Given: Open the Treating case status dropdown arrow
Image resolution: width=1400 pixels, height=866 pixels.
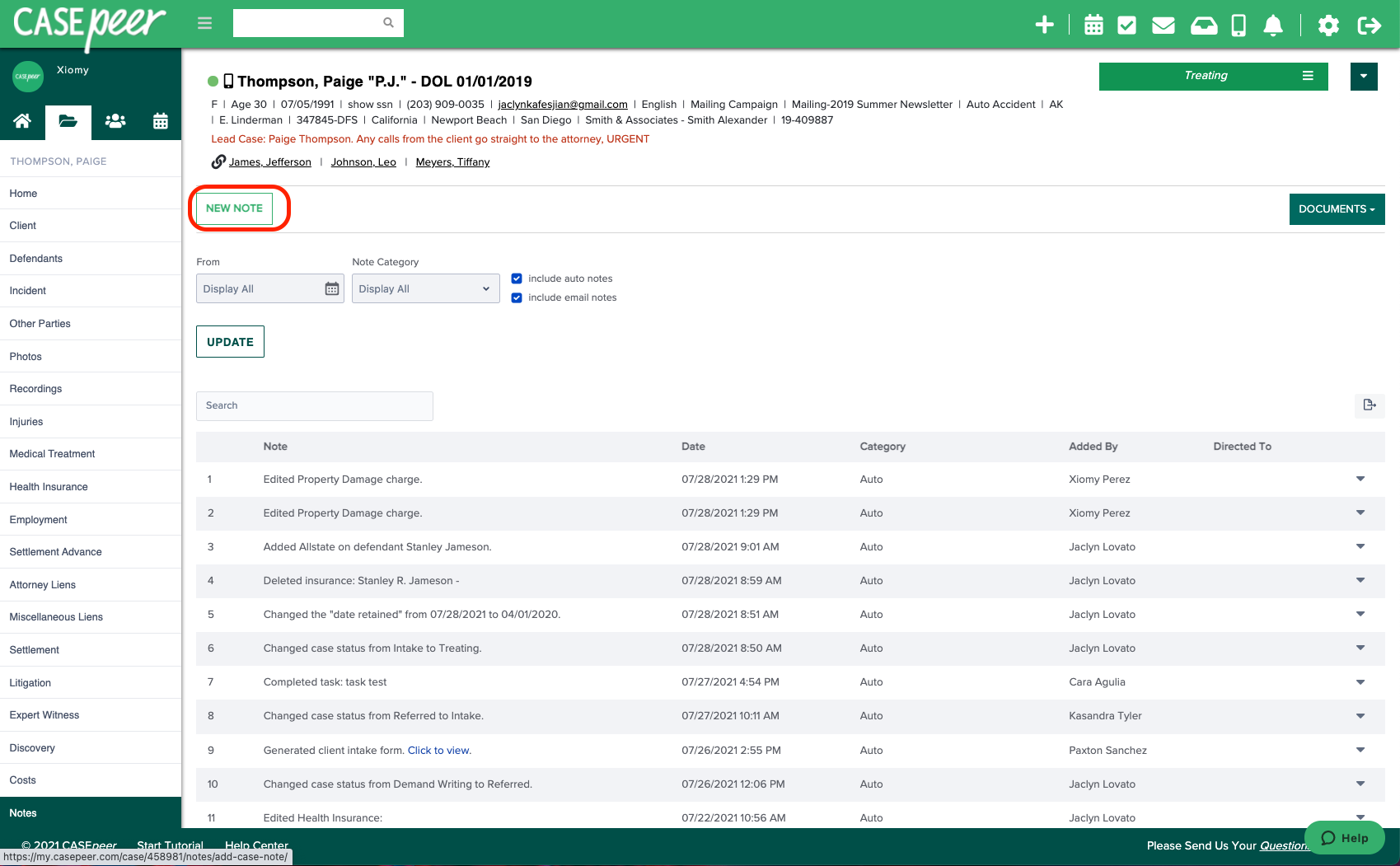Looking at the screenshot, I should (x=1364, y=76).
